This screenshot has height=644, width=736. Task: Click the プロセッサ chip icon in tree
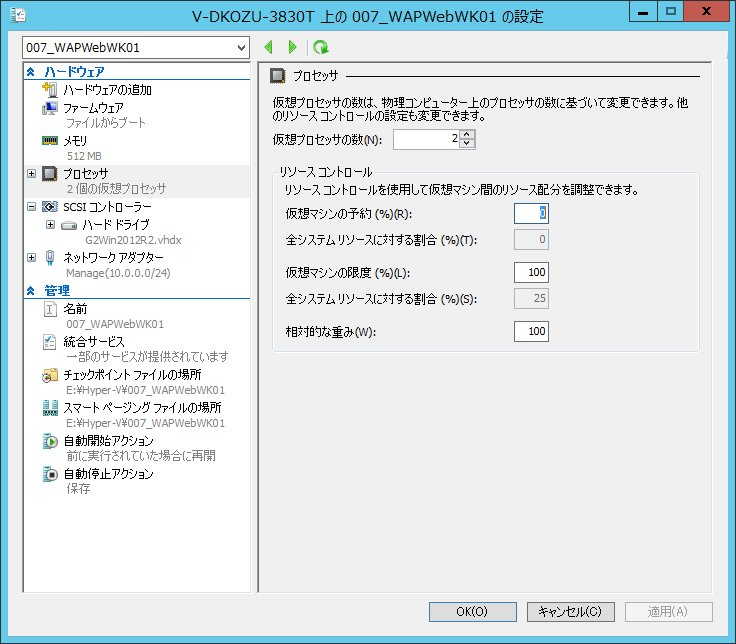click(x=50, y=174)
